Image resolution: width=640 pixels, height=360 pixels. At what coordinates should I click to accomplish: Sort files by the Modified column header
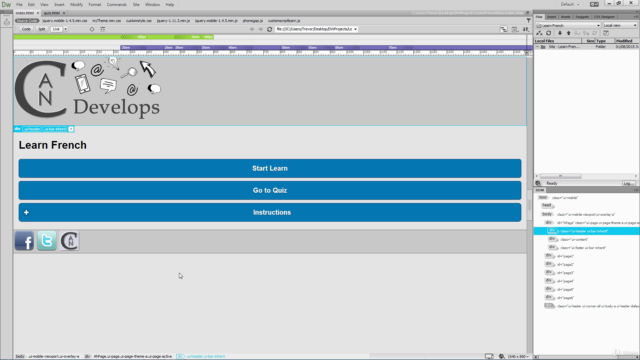tap(626, 41)
